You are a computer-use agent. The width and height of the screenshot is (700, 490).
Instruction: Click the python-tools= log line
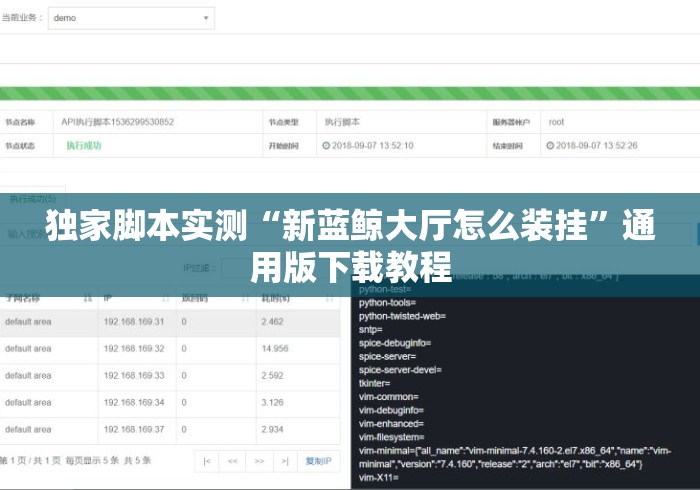388,303
